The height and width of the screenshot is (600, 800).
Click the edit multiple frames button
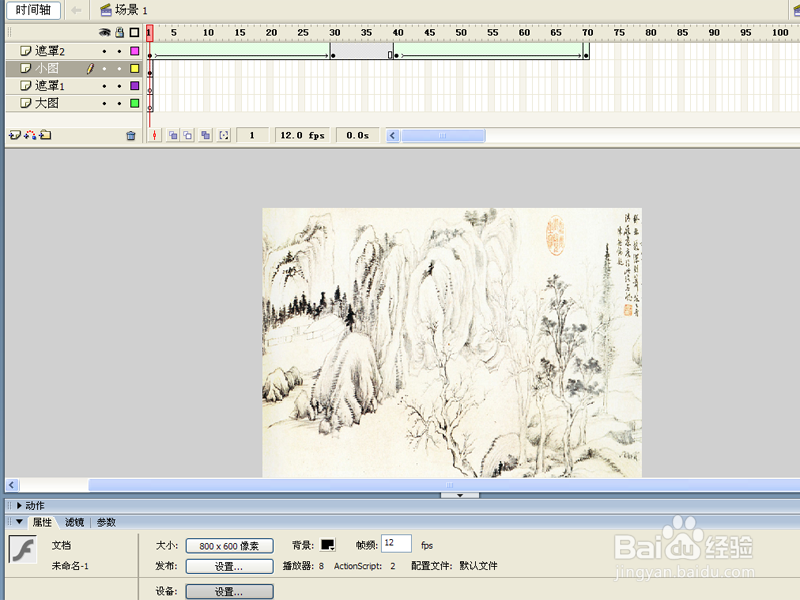click(x=206, y=135)
